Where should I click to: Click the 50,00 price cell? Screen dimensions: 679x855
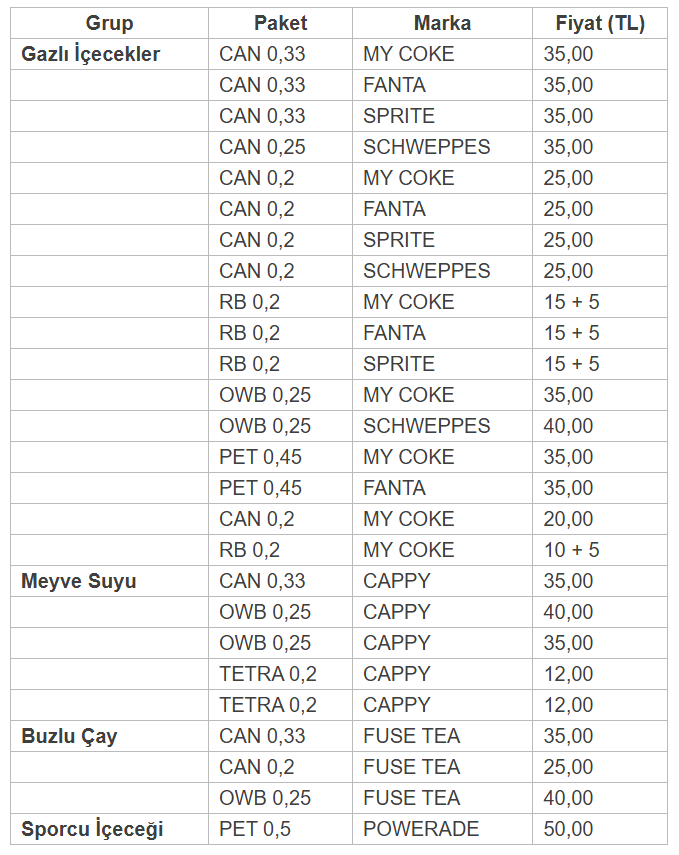coord(600,829)
